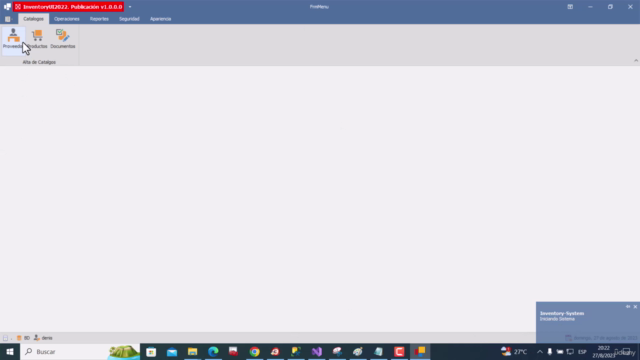640x360 pixels.
Task: Open the Windows Start menu
Action: (x=10, y=351)
